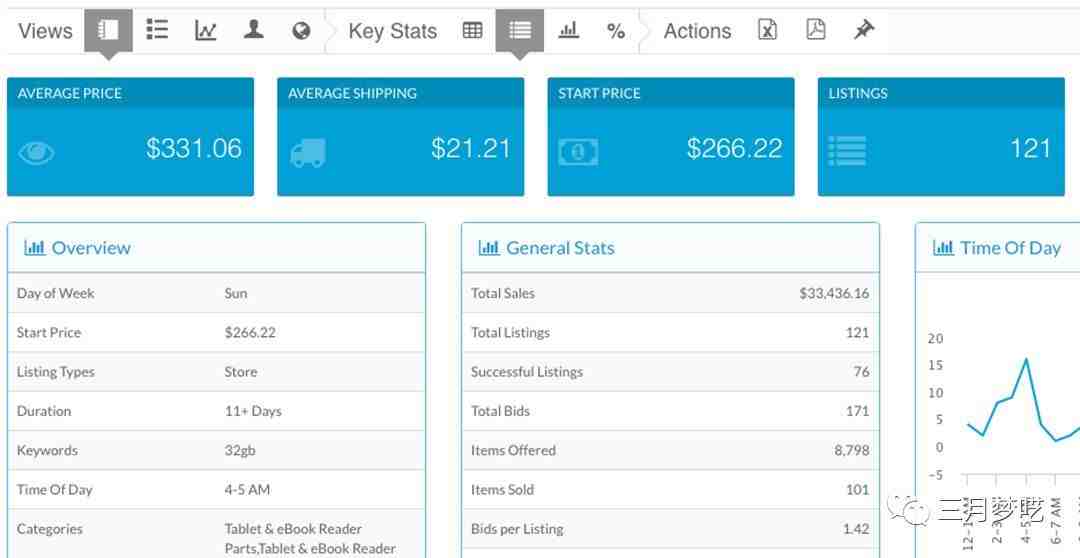Screen dimensions: 1080x558
Task: Open the Time Of Day panel heading
Action: point(1010,248)
